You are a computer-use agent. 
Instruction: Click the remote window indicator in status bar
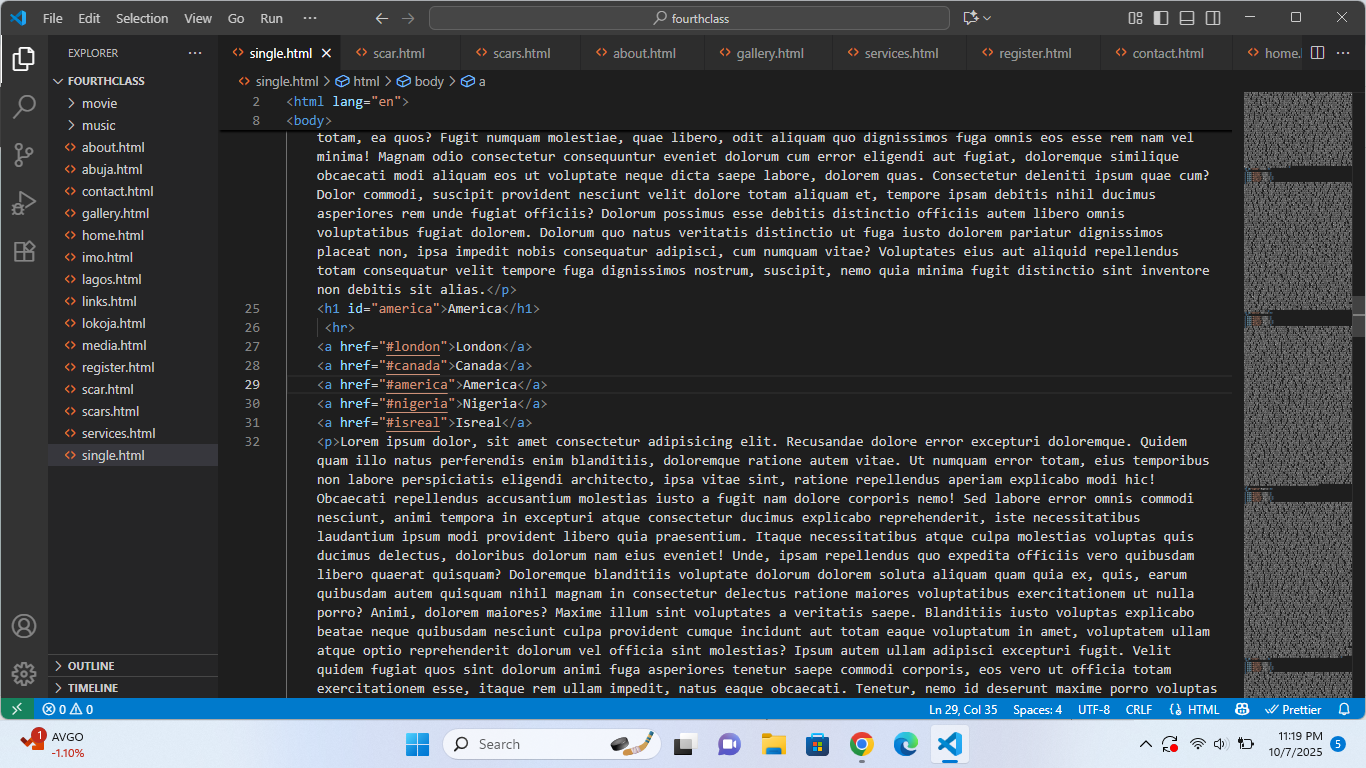15,708
